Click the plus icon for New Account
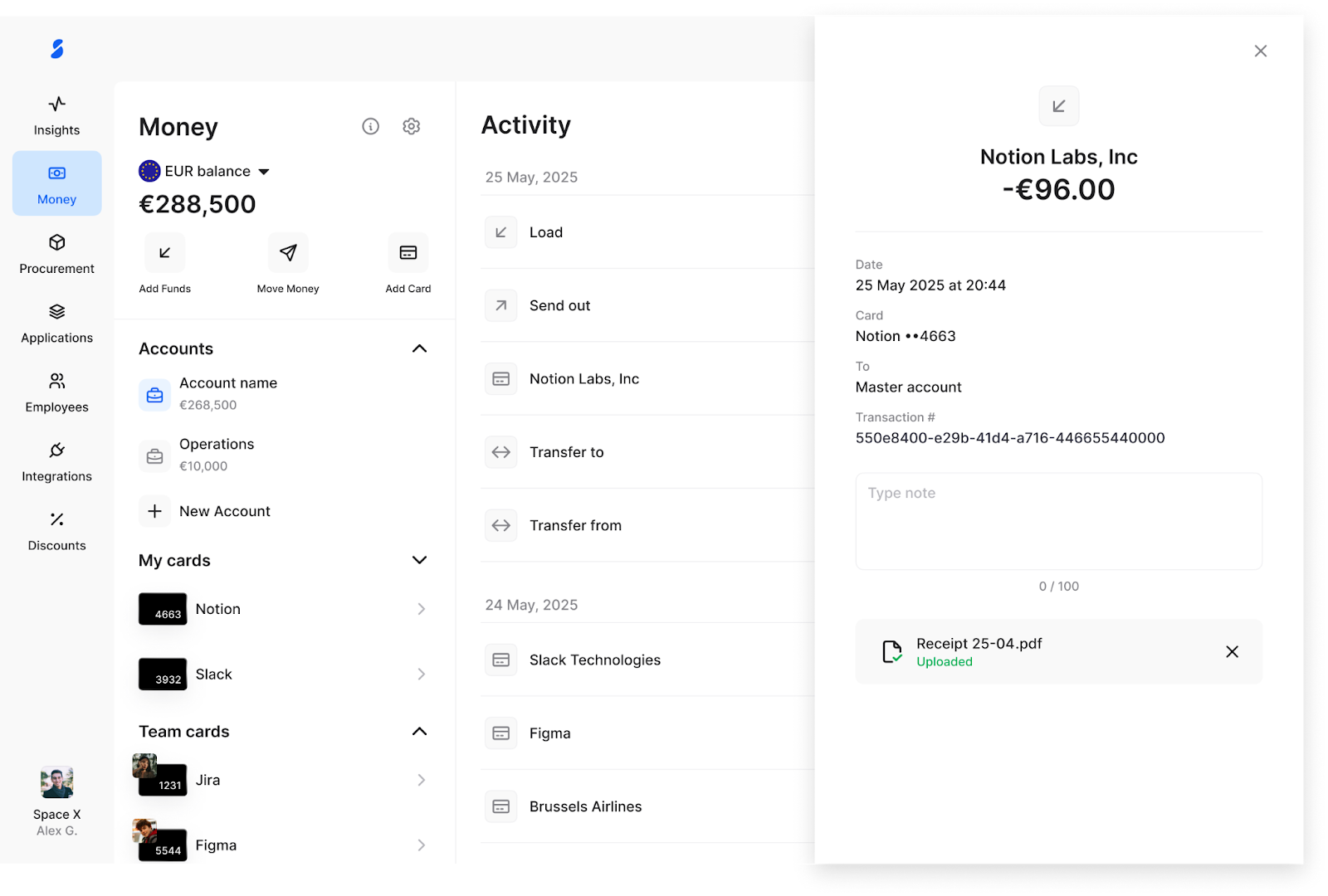Viewport: 1328px width, 896px height. 155,511
